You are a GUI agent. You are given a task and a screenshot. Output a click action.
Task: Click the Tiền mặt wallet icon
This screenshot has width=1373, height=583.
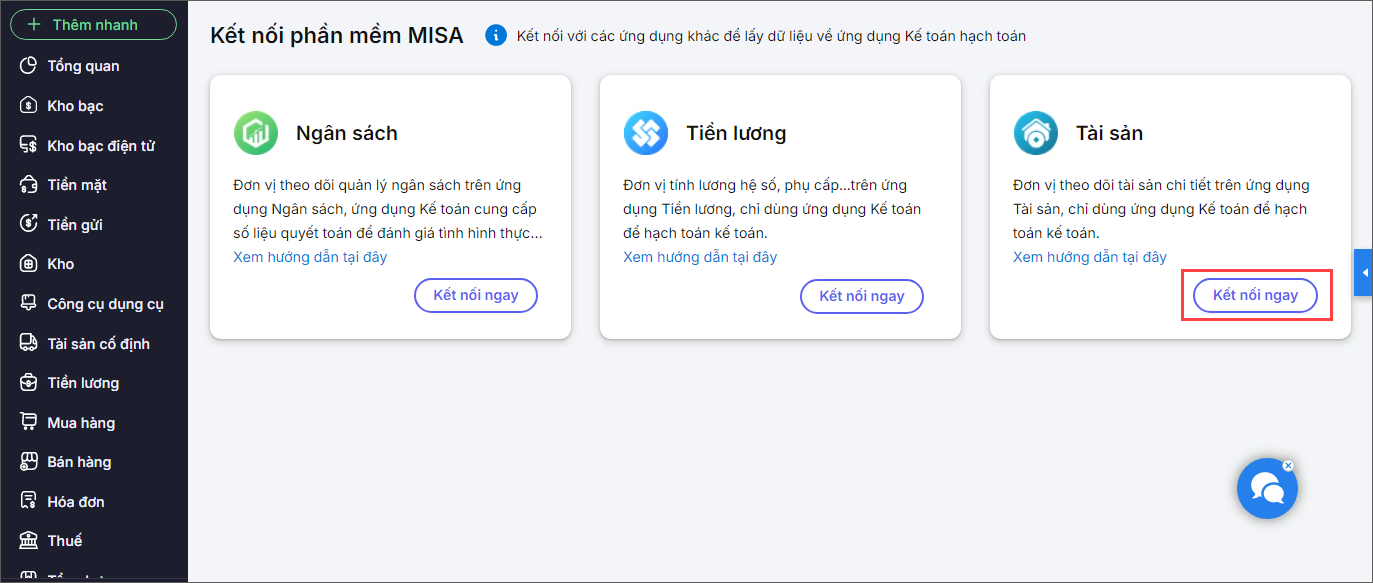point(29,185)
